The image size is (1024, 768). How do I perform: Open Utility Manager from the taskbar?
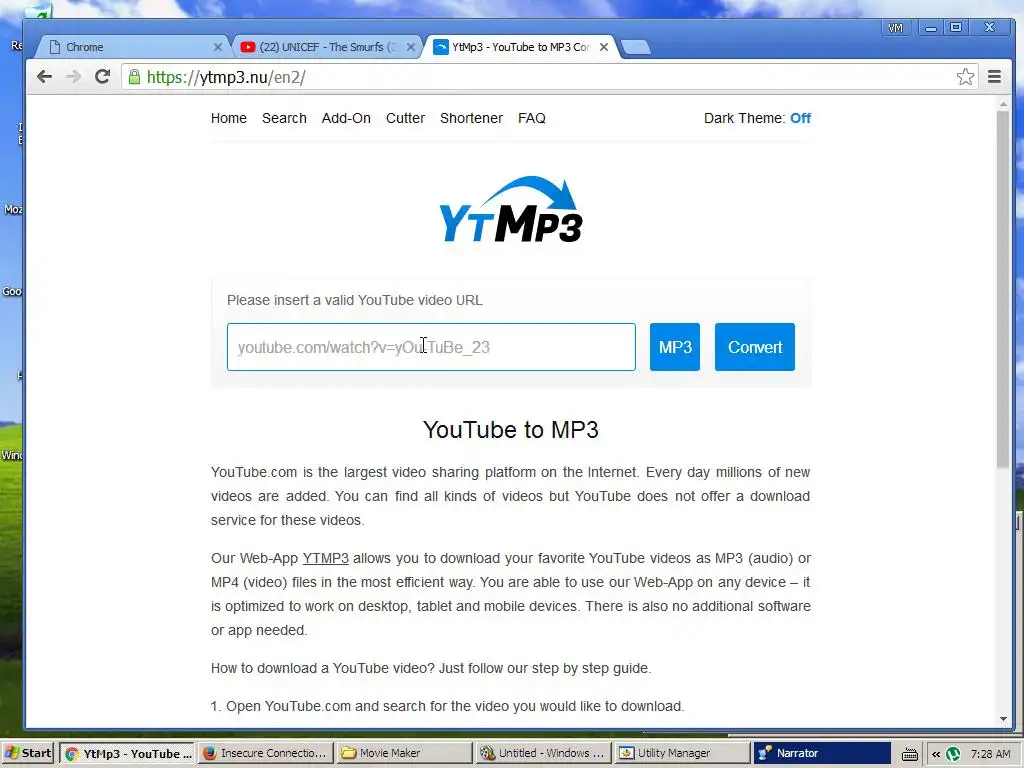pyautogui.click(x=682, y=753)
